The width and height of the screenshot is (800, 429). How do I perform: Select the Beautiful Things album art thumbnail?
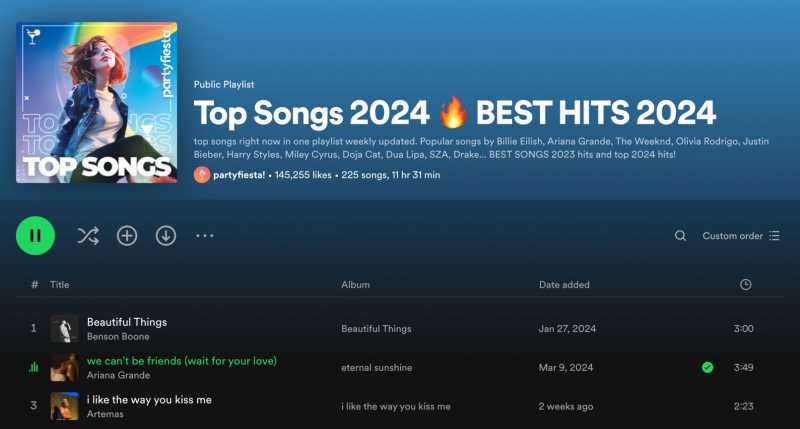pyautogui.click(x=64, y=329)
